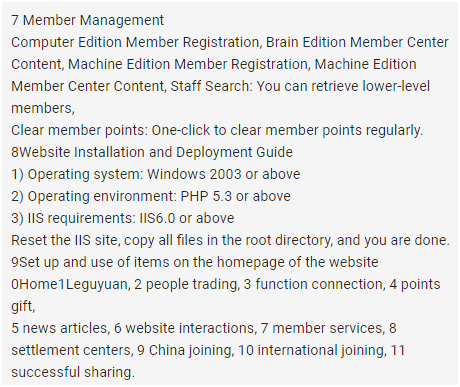The height and width of the screenshot is (387, 460).
Task: Click '8Website Installation and Deployment Guide' heading
Action: (152, 152)
